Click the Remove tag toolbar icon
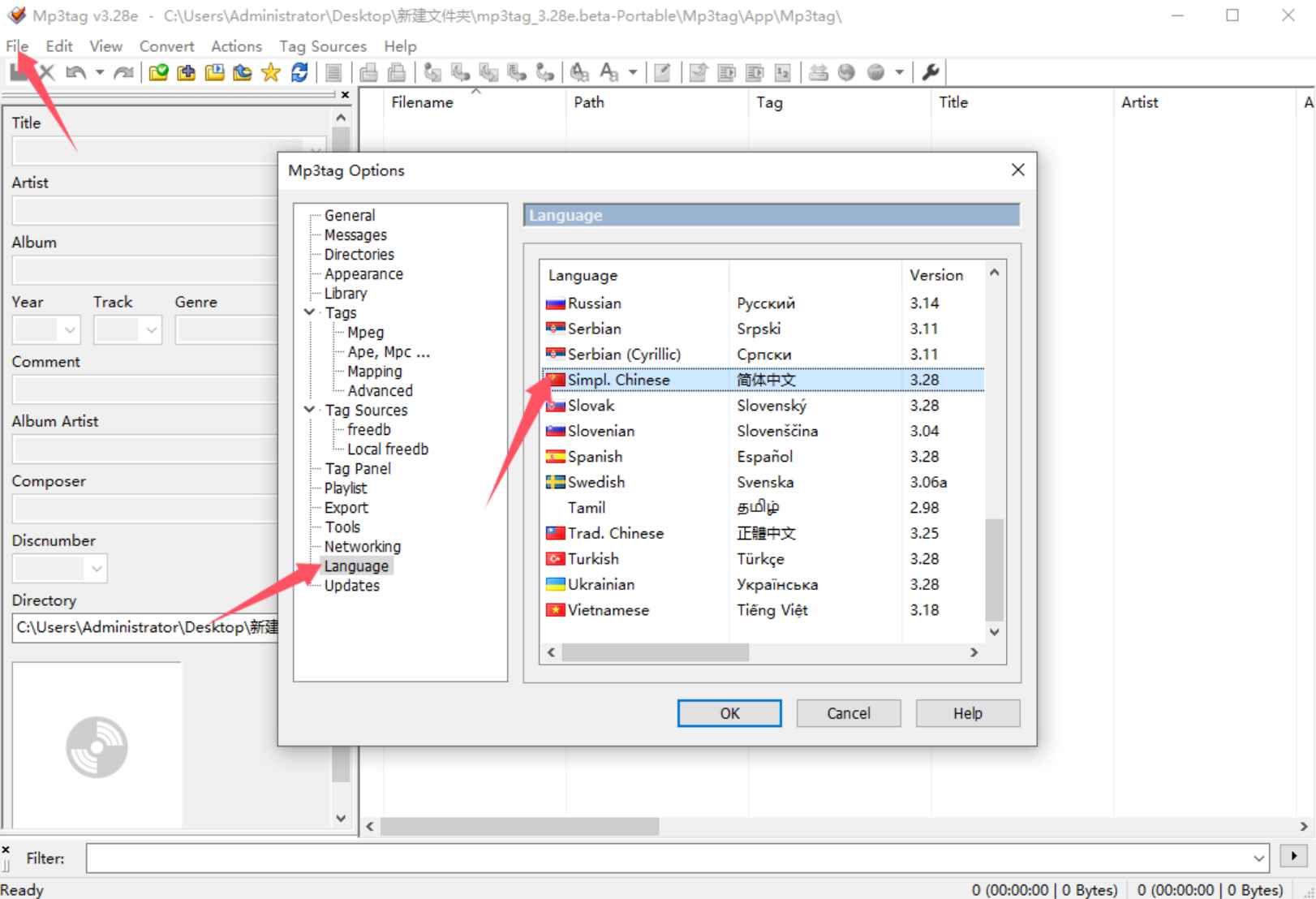This screenshot has height=899, width=1316. [x=45, y=71]
